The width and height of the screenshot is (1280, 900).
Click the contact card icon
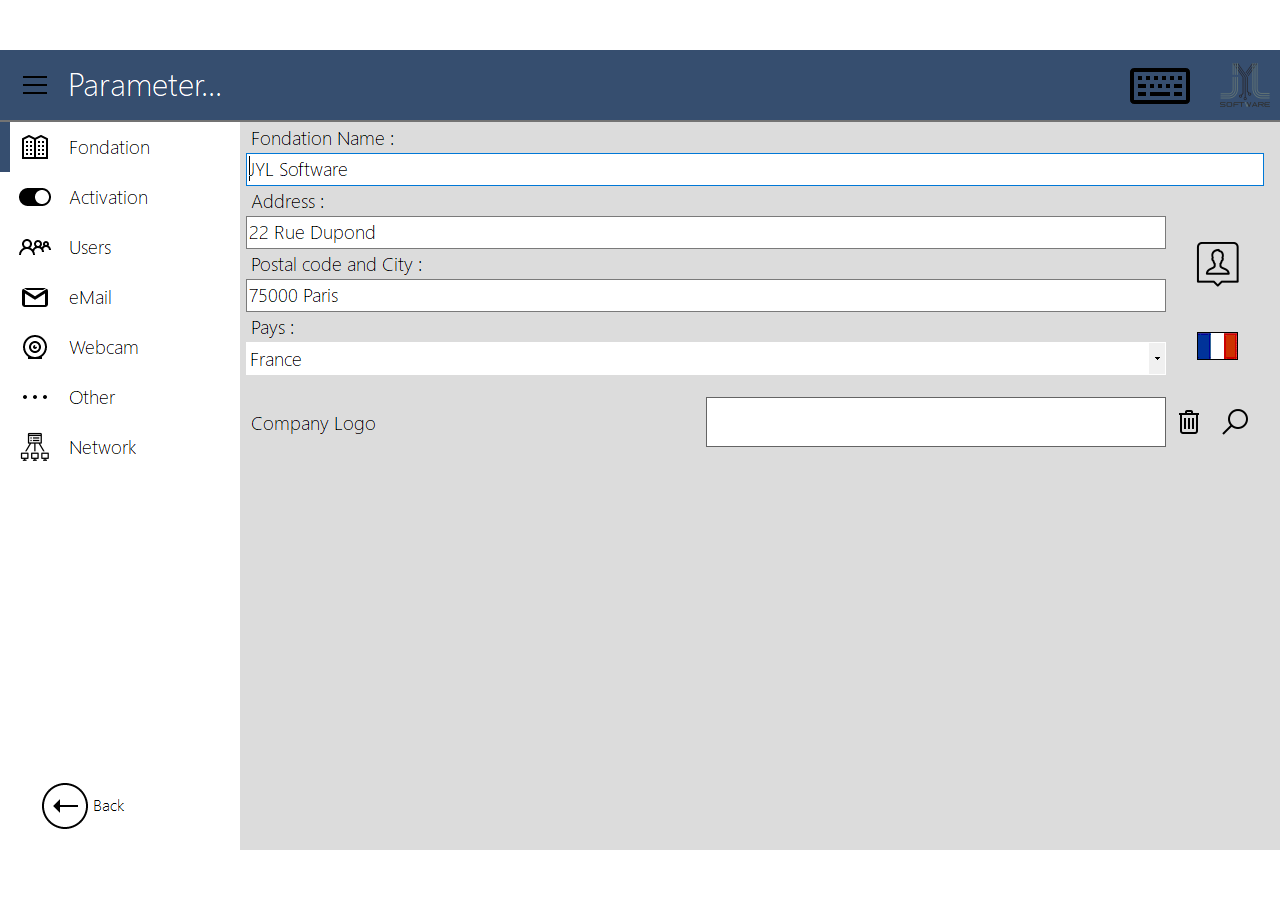[x=1217, y=264]
